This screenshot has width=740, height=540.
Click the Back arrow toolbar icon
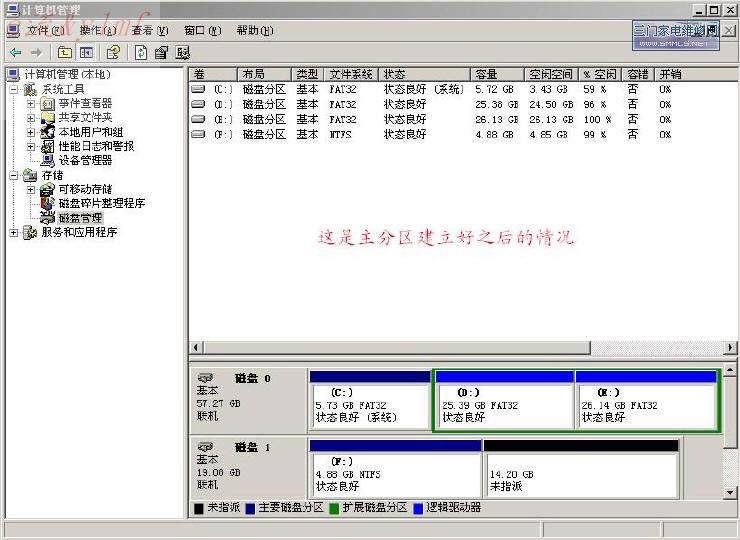15,52
